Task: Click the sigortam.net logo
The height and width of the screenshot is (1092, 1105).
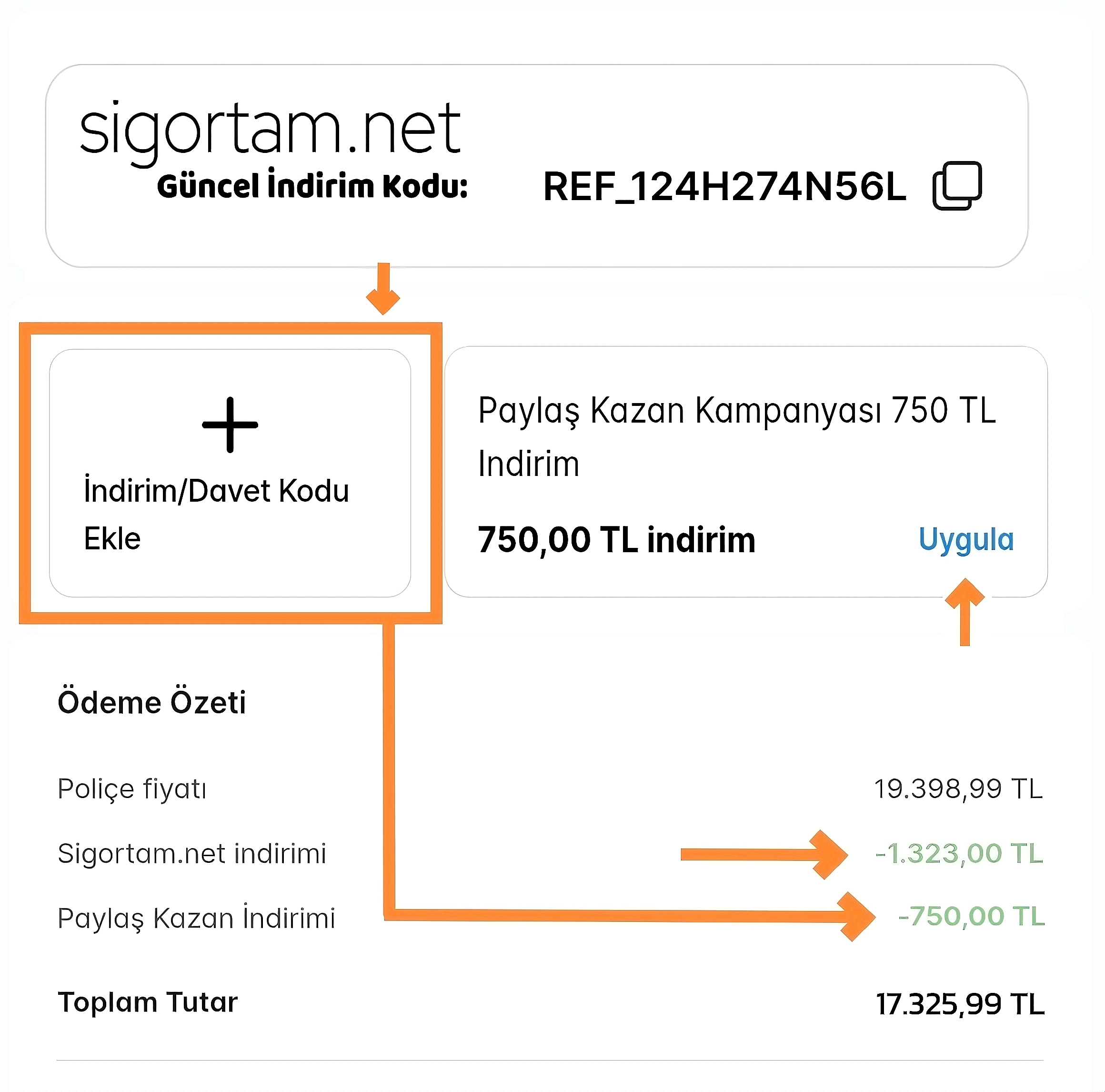Action: tap(270, 130)
